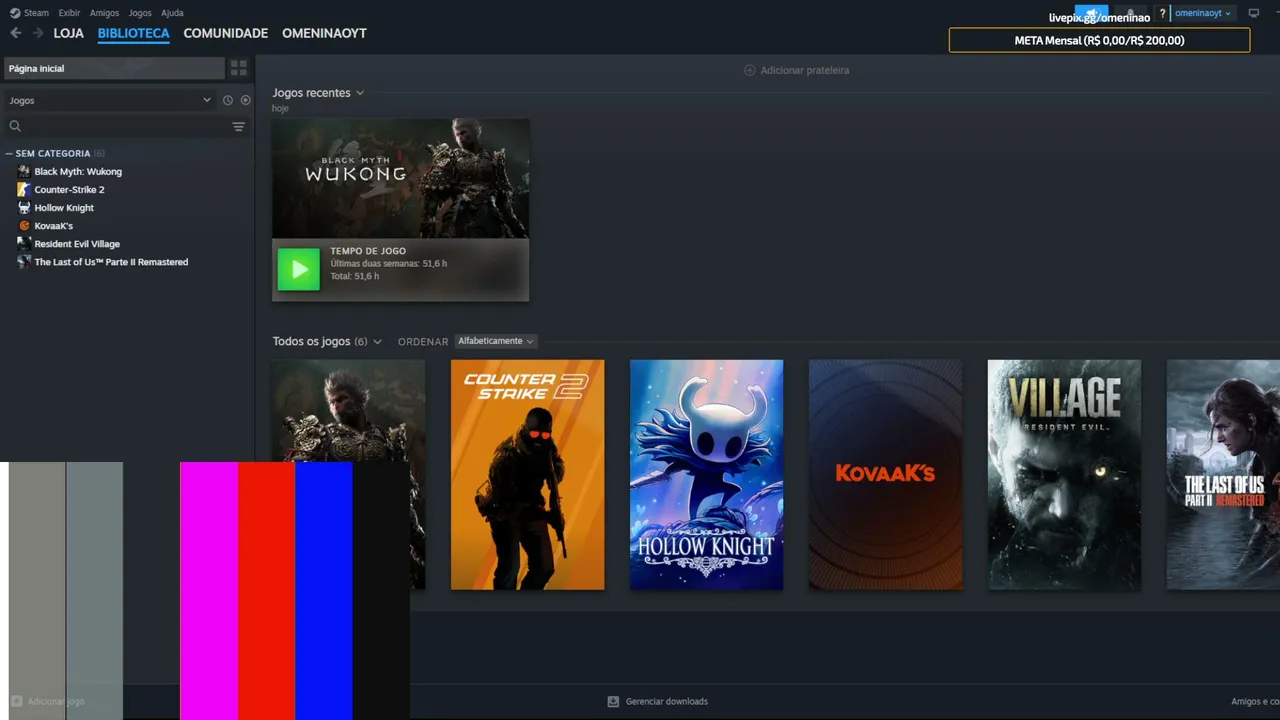Click the Black Myth: Wukong sidebar icon
The width and height of the screenshot is (1280, 720).
(x=24, y=172)
